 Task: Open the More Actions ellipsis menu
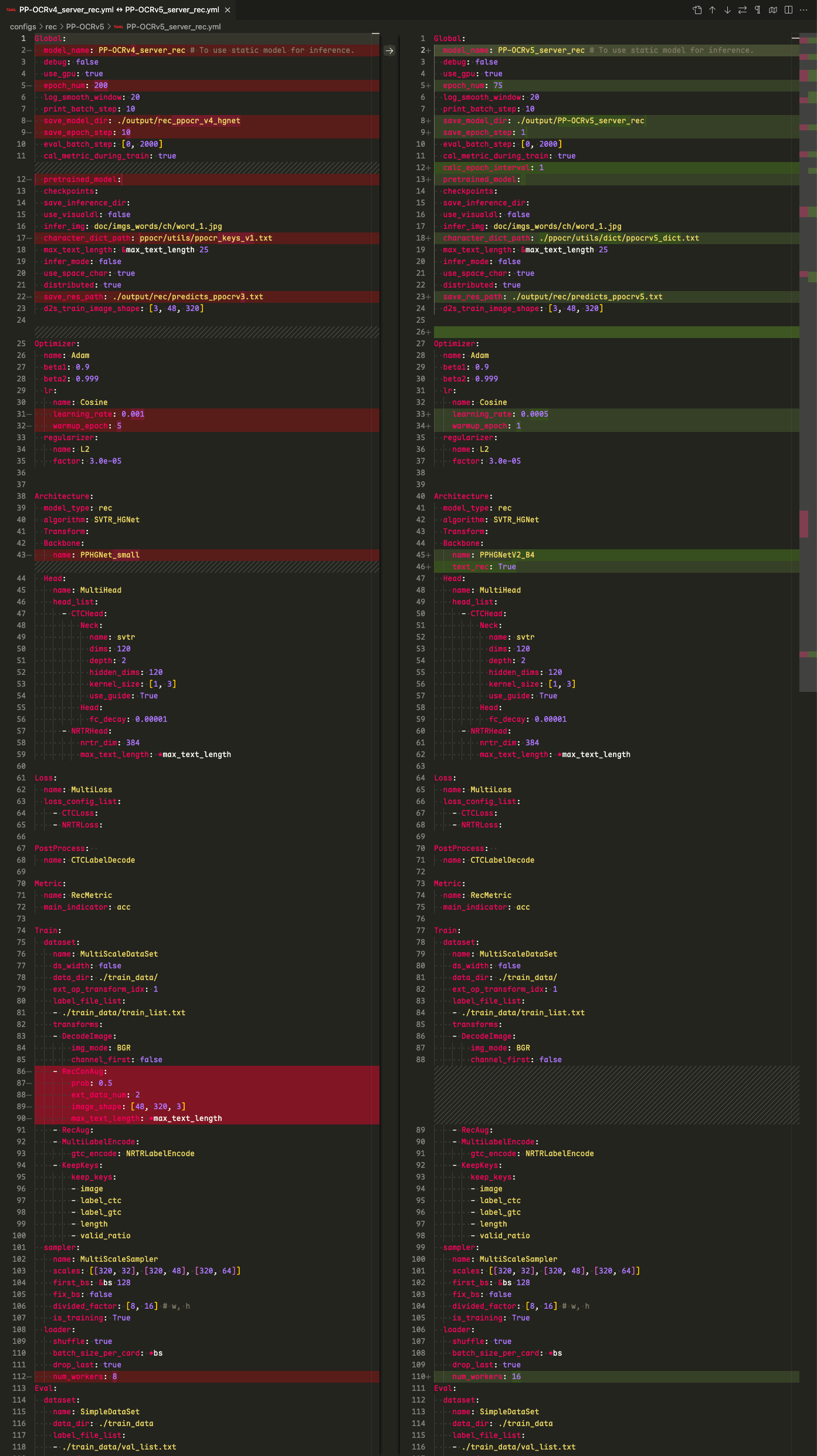(x=804, y=10)
